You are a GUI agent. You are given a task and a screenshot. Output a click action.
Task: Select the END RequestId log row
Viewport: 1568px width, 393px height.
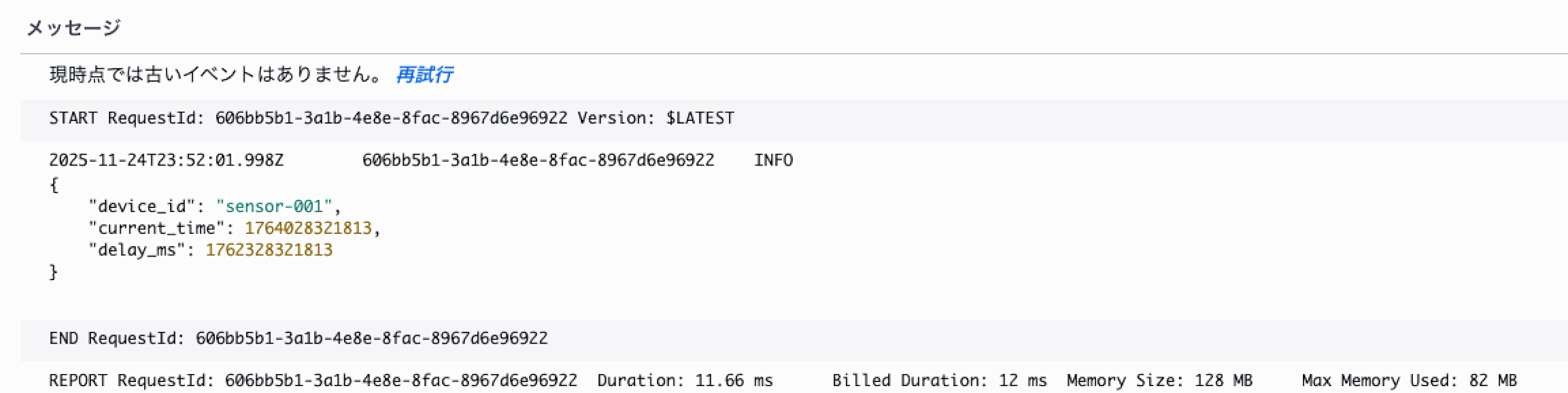coord(298,339)
